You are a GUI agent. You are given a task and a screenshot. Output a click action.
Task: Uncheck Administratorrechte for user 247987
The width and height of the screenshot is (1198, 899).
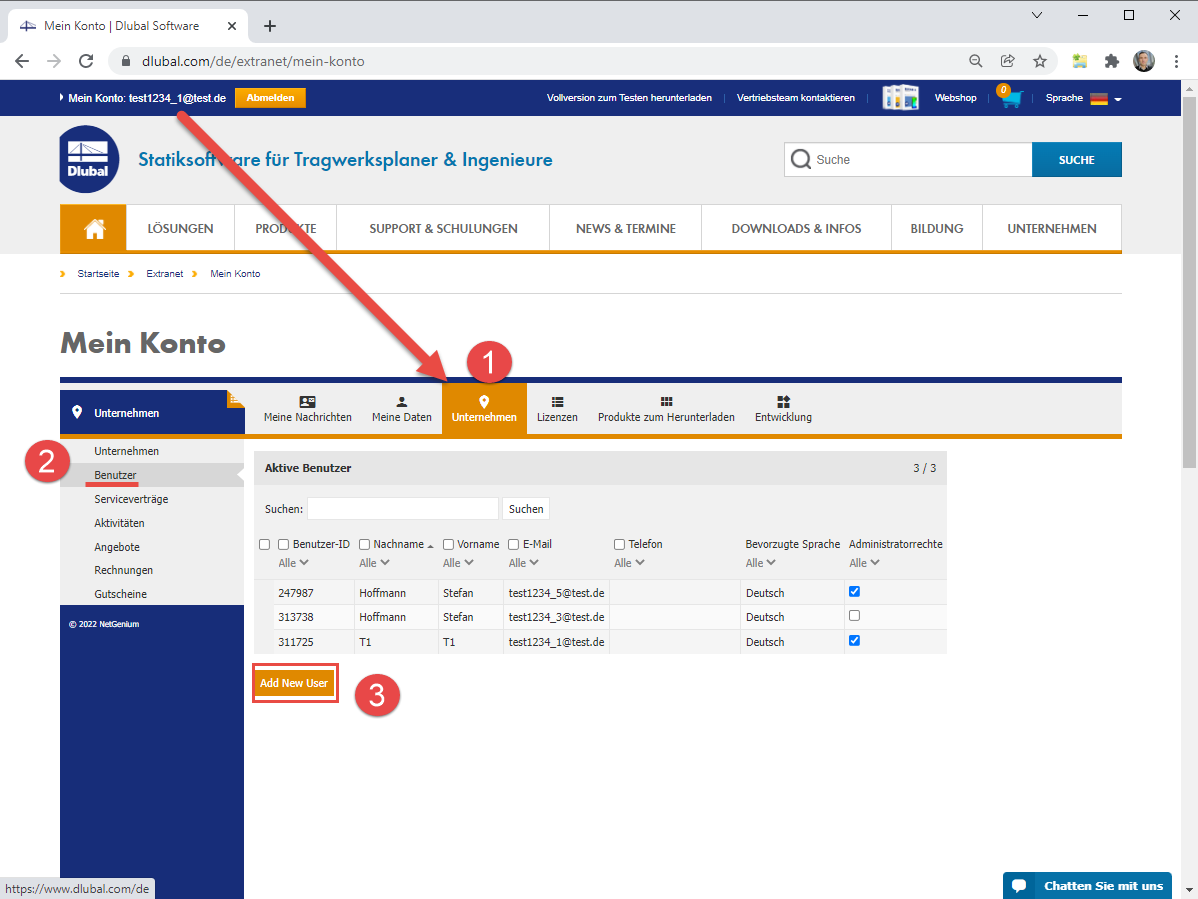tap(854, 591)
